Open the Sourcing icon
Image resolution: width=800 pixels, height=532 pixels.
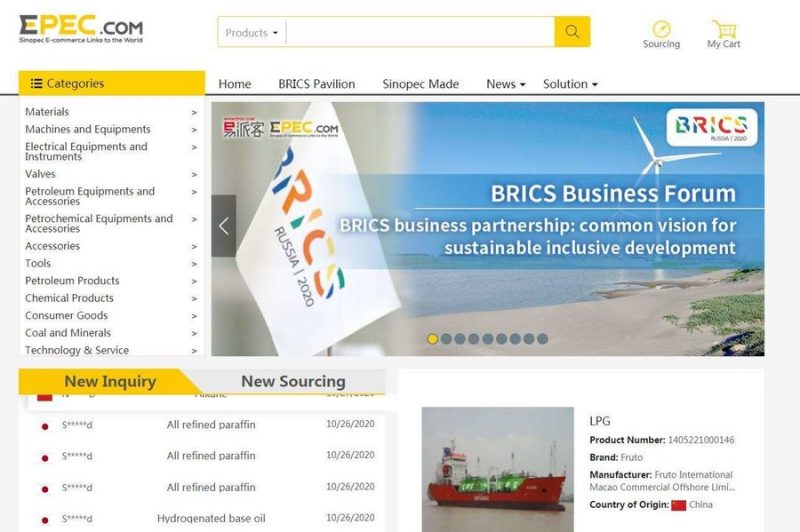tap(661, 30)
